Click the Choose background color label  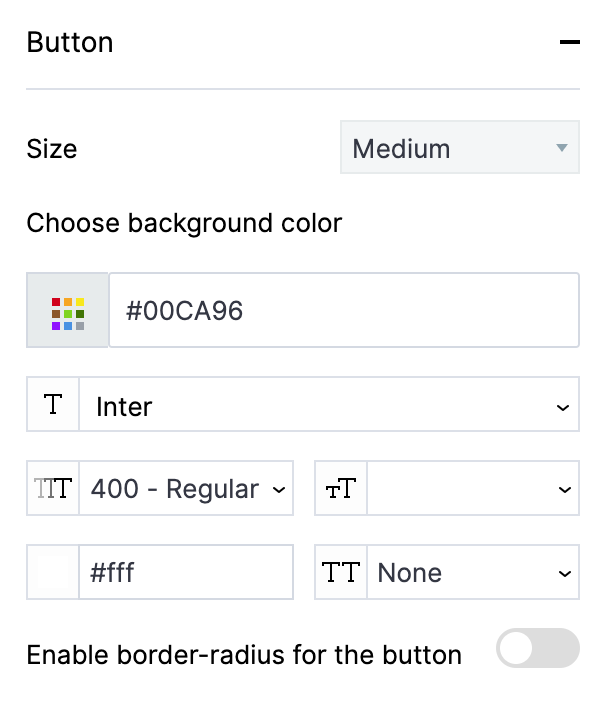pos(184,222)
